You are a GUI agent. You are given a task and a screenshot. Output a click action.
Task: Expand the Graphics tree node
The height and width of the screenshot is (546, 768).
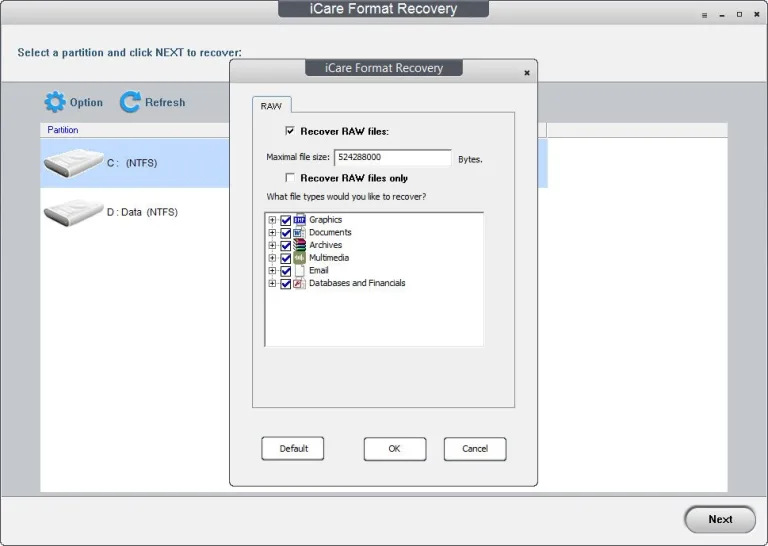(272, 220)
